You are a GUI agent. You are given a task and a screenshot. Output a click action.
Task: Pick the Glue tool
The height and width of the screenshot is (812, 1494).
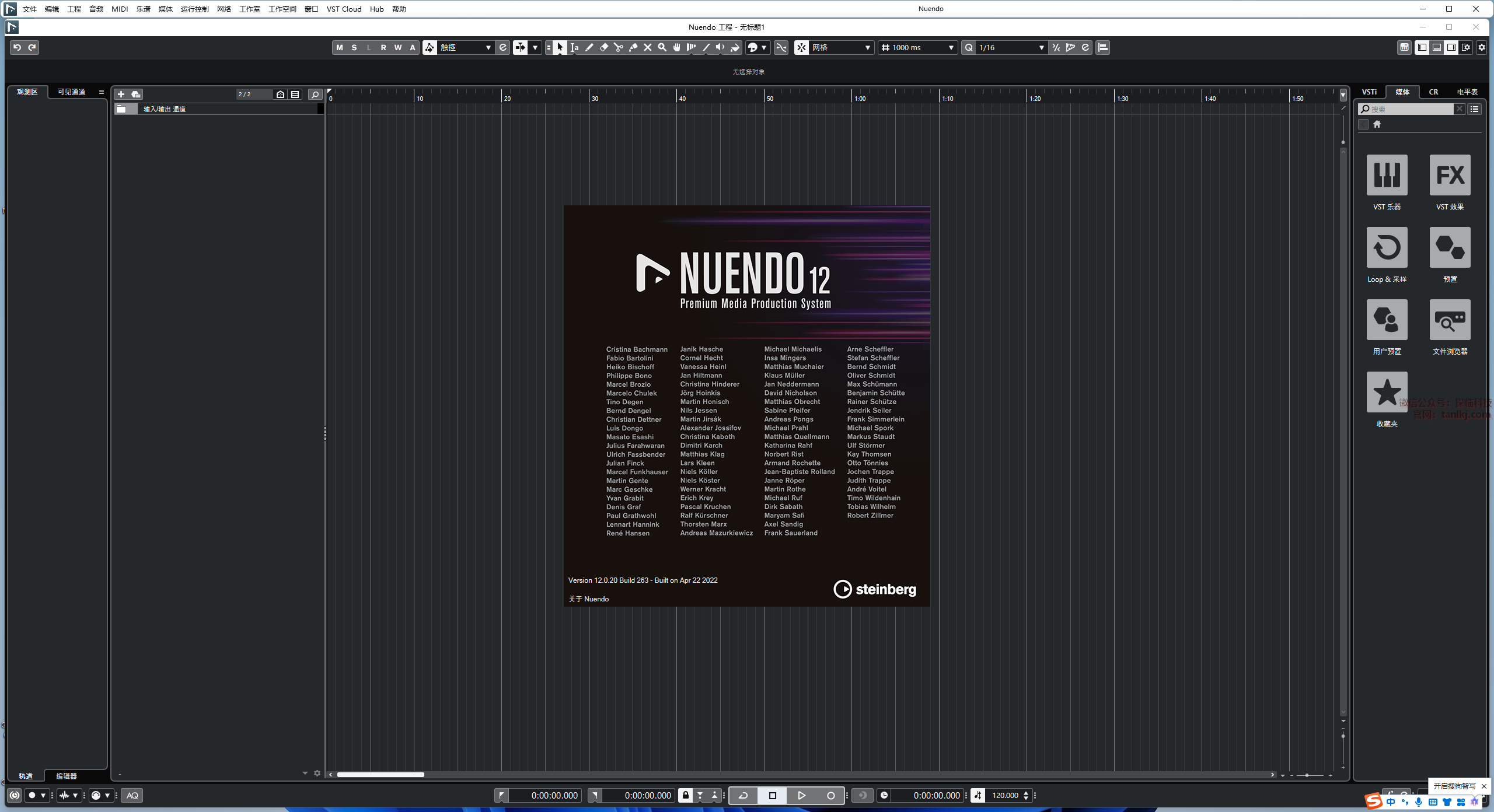click(x=633, y=47)
